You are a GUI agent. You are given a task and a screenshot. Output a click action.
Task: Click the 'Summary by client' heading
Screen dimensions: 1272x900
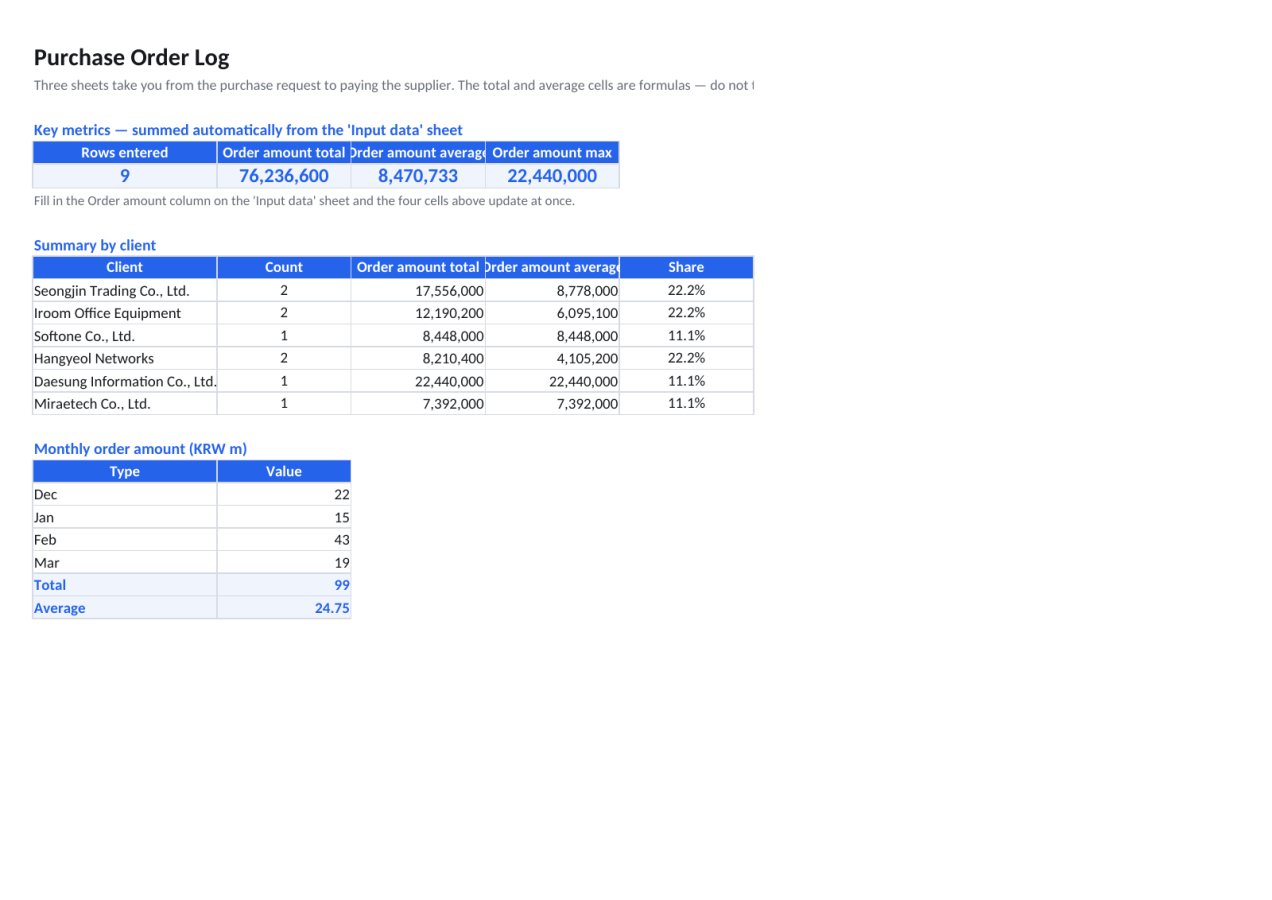pyautogui.click(x=95, y=245)
